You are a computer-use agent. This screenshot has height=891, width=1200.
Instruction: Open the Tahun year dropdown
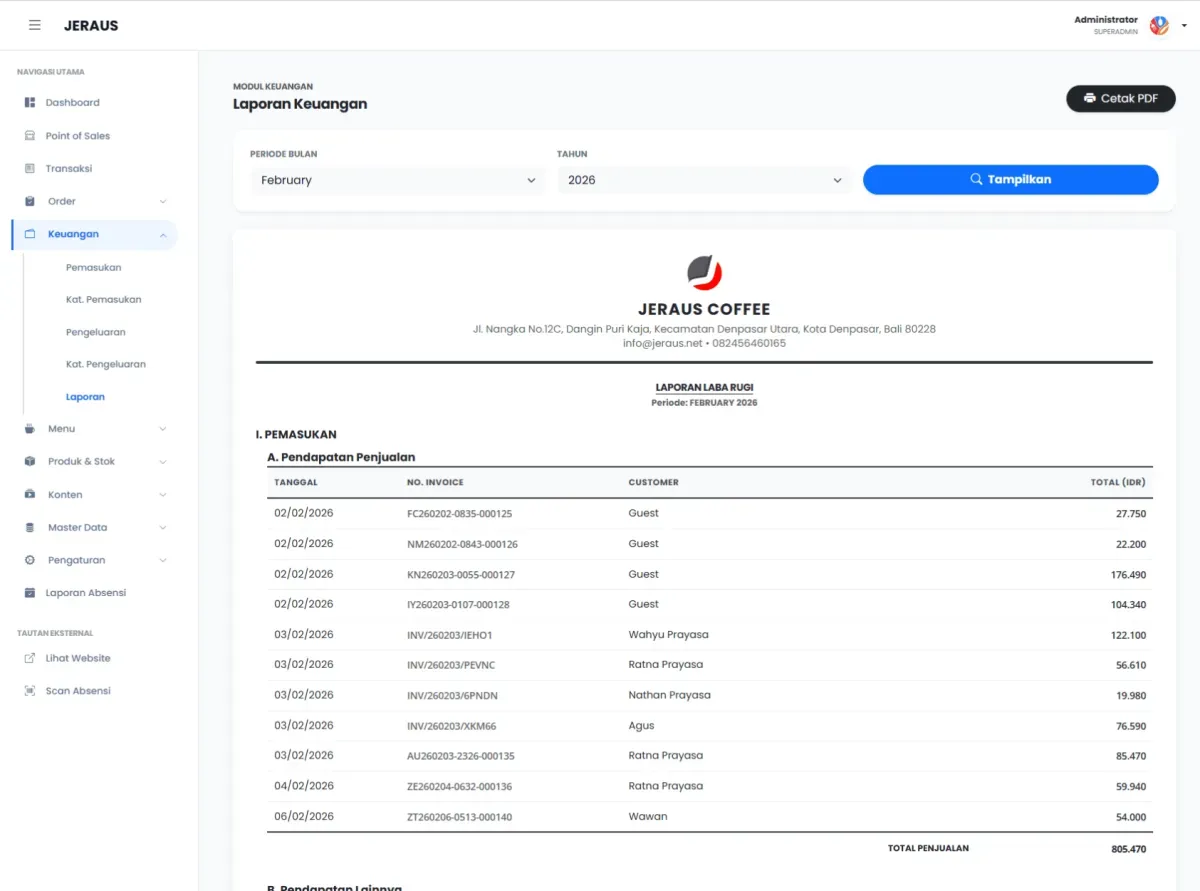pyautogui.click(x=704, y=180)
